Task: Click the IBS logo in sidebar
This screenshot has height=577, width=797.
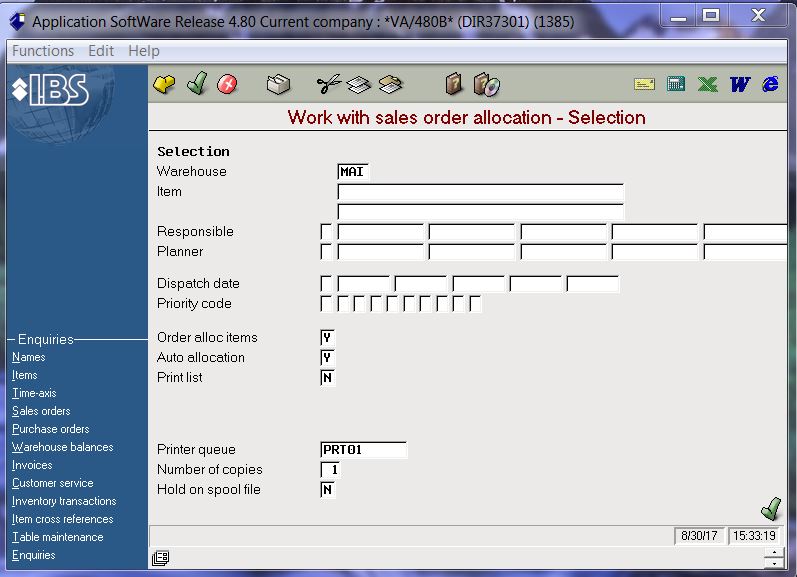Action: [x=51, y=90]
